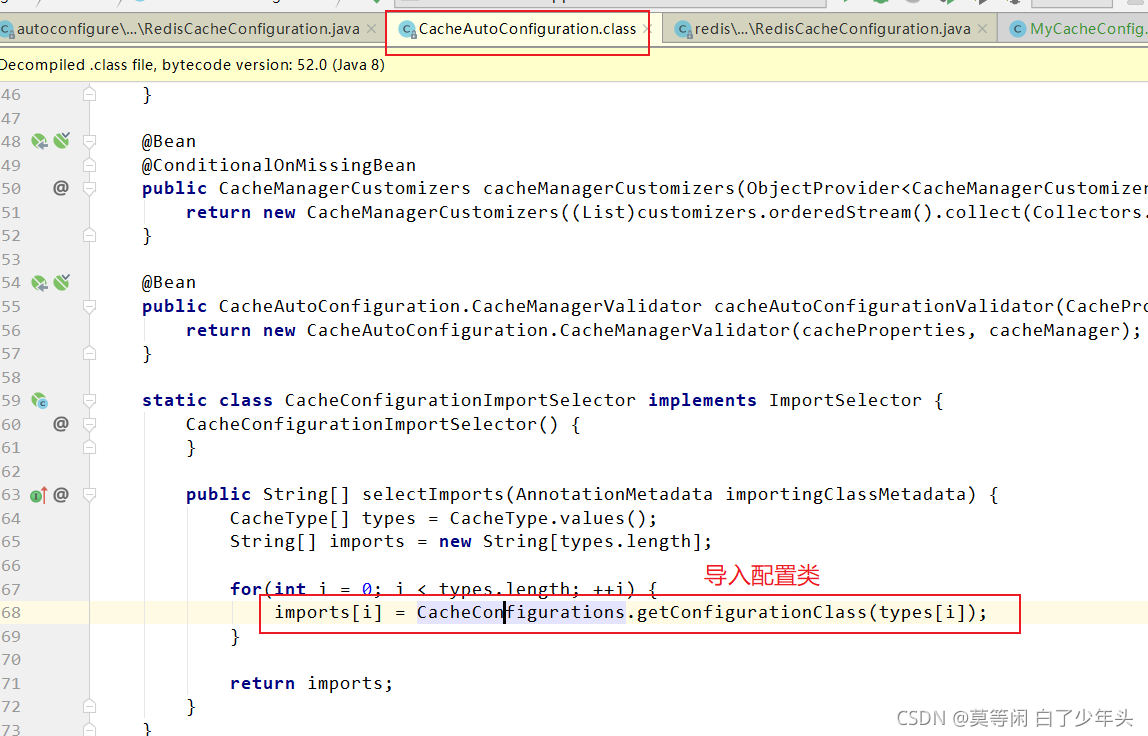The image size is (1148, 736).
Task: Click the ImportSelector interface name
Action: pos(846,401)
